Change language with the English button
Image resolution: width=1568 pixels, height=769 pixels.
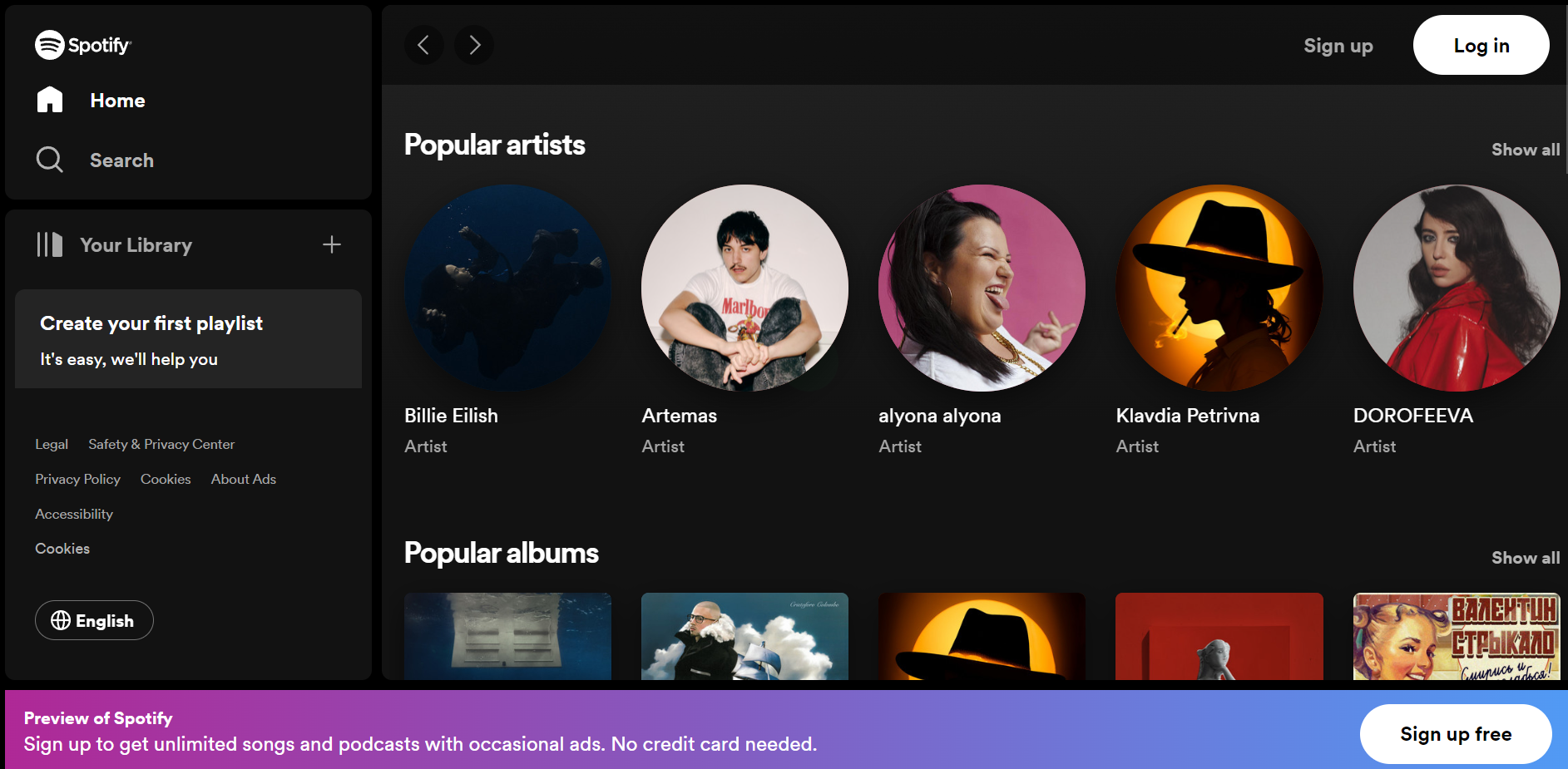[x=94, y=620]
